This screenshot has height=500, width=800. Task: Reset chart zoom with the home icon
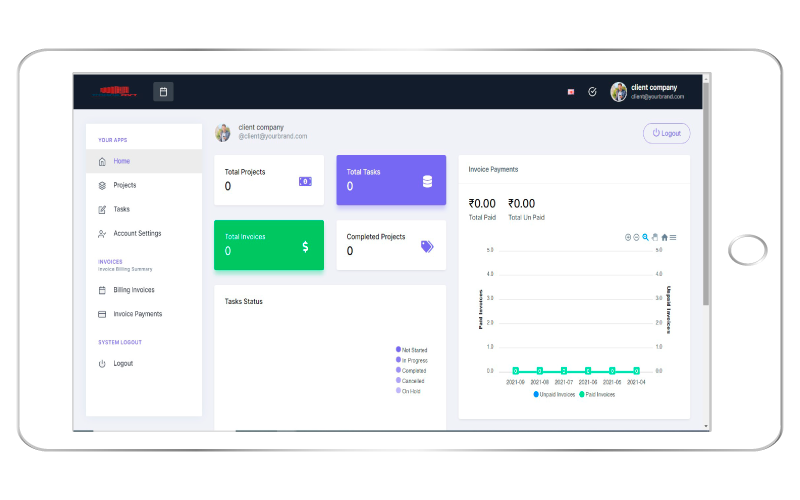(x=664, y=237)
